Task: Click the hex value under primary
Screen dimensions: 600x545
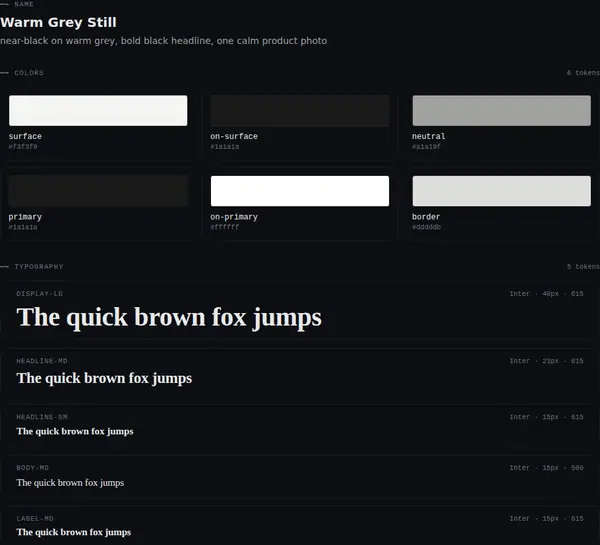Action: coord(23,227)
